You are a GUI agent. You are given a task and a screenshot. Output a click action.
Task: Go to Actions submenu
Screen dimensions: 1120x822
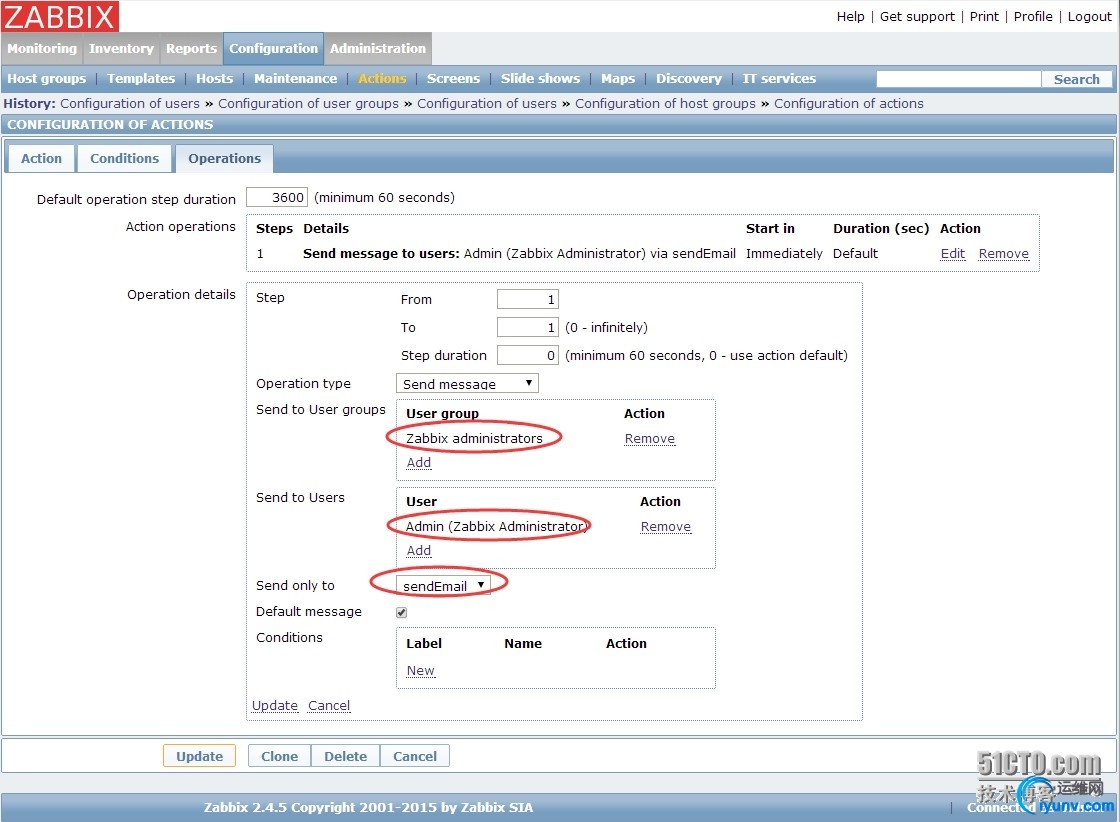[x=382, y=79]
